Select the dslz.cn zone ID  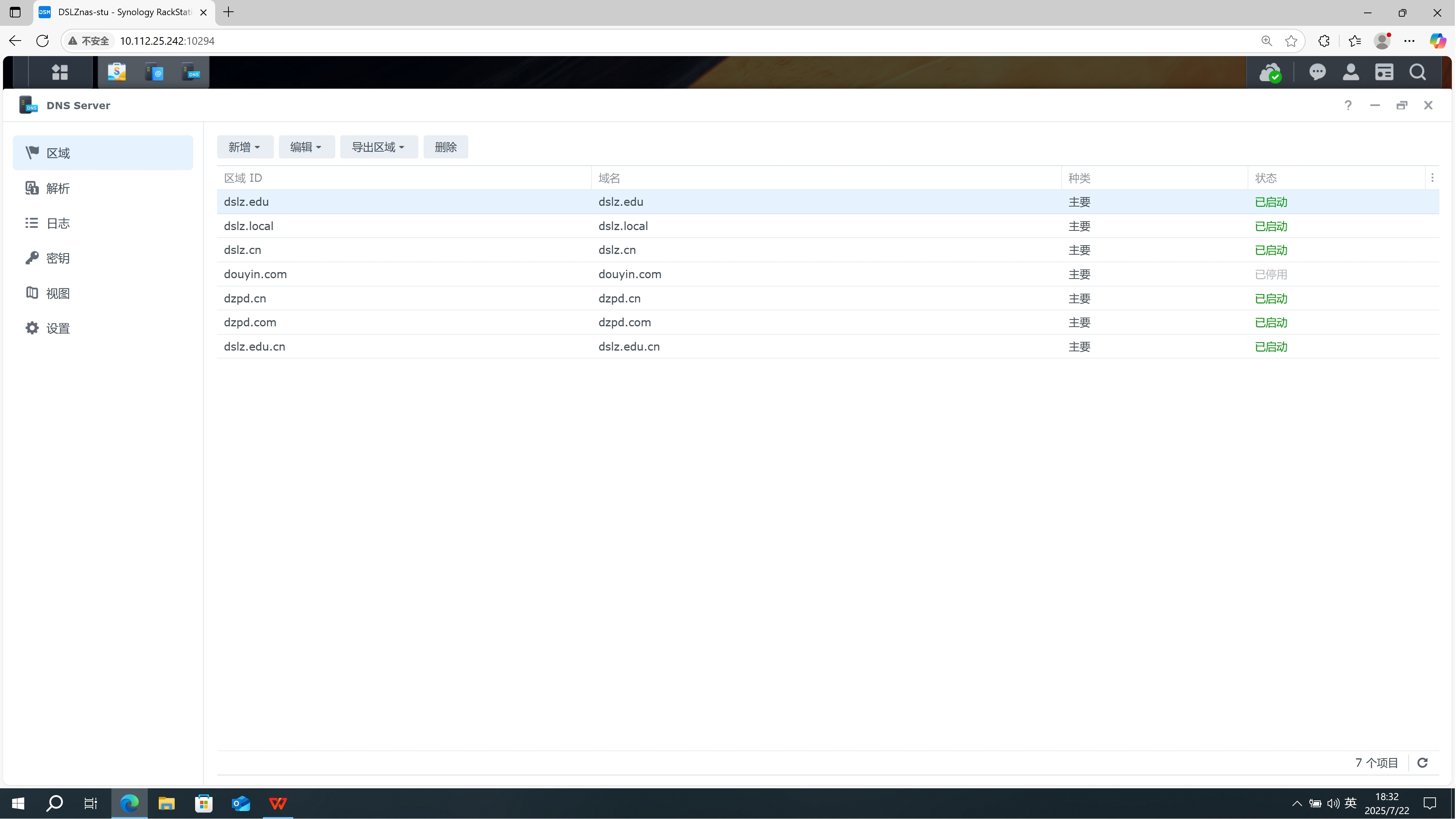[x=242, y=250]
